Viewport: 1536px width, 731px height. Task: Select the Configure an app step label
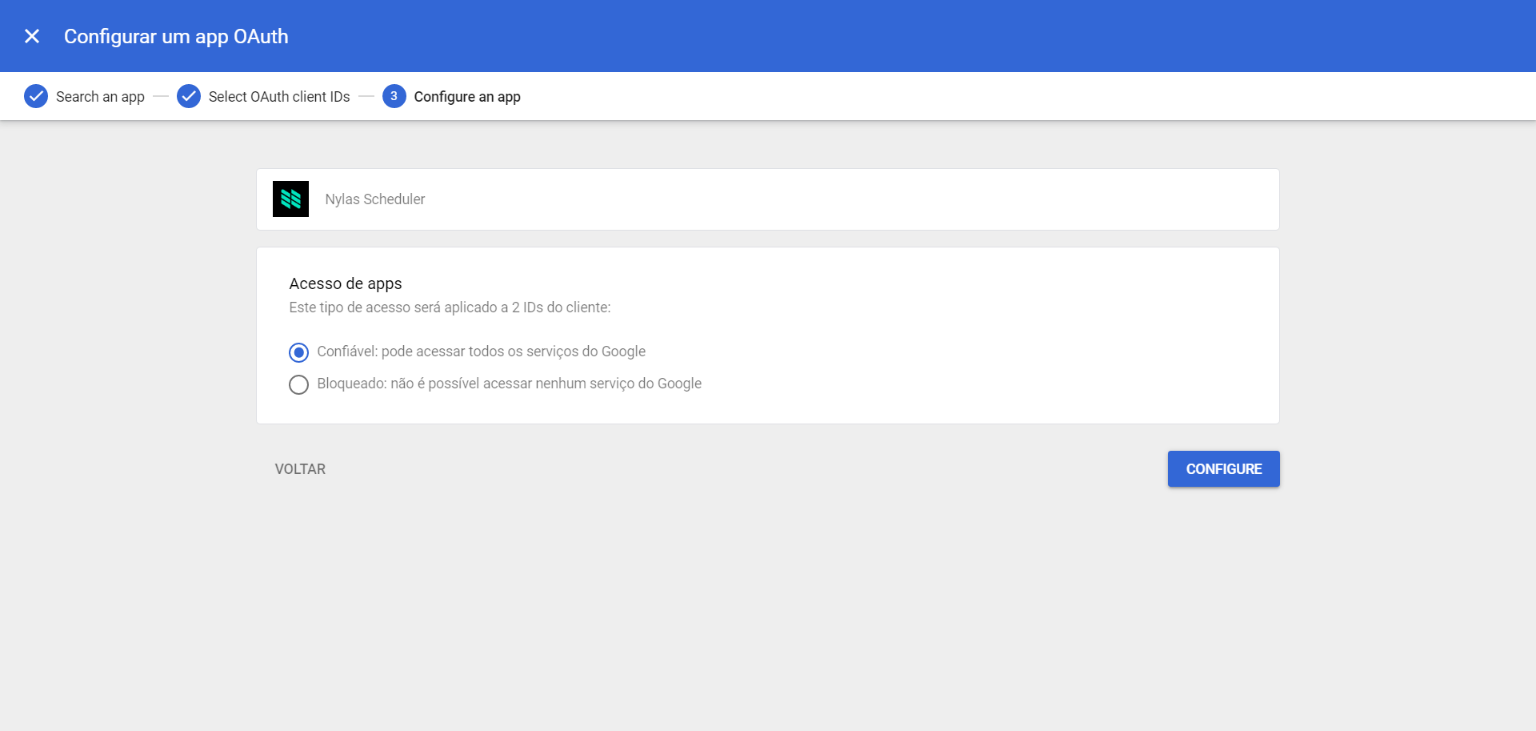click(467, 97)
